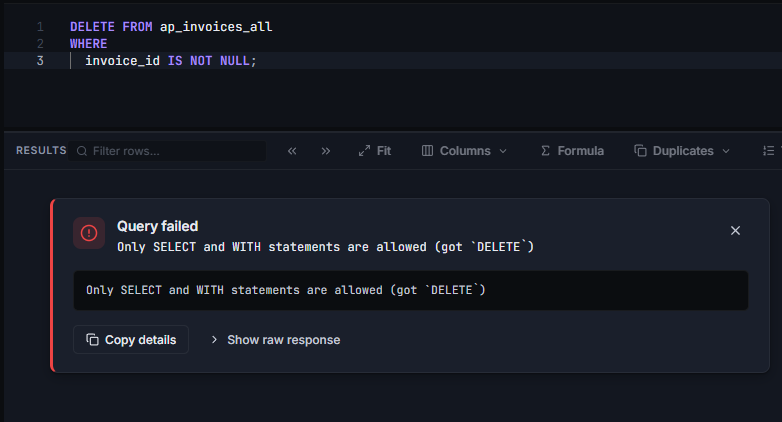This screenshot has height=422, width=782.
Task: Click the red error alert icon
Action: pyautogui.click(x=89, y=233)
